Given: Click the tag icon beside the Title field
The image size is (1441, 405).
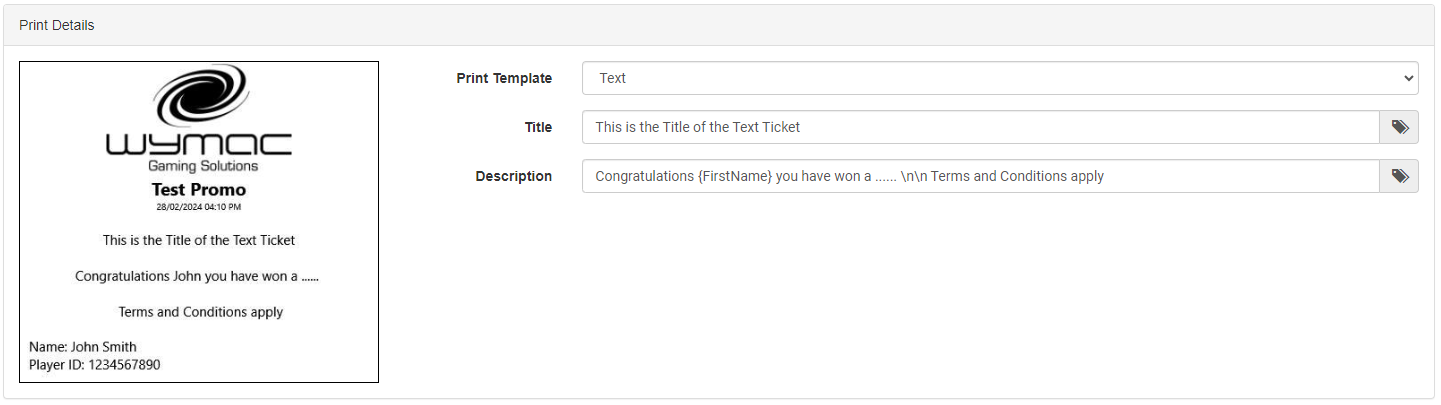Looking at the screenshot, I should (x=1399, y=127).
